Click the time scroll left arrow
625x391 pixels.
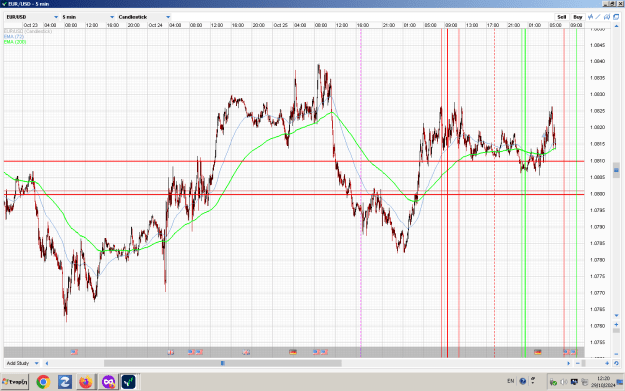[x=47, y=363]
